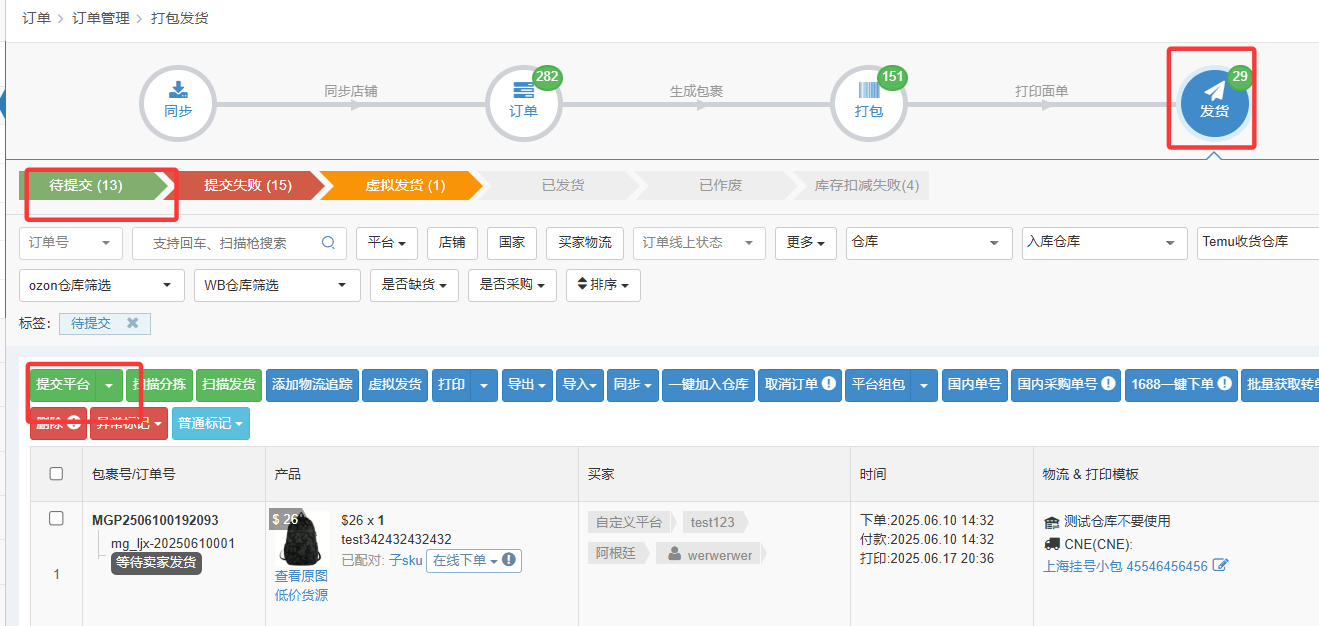Click the user icon beside werwerwer
Screen dimensions: 1319x626
pos(675,554)
